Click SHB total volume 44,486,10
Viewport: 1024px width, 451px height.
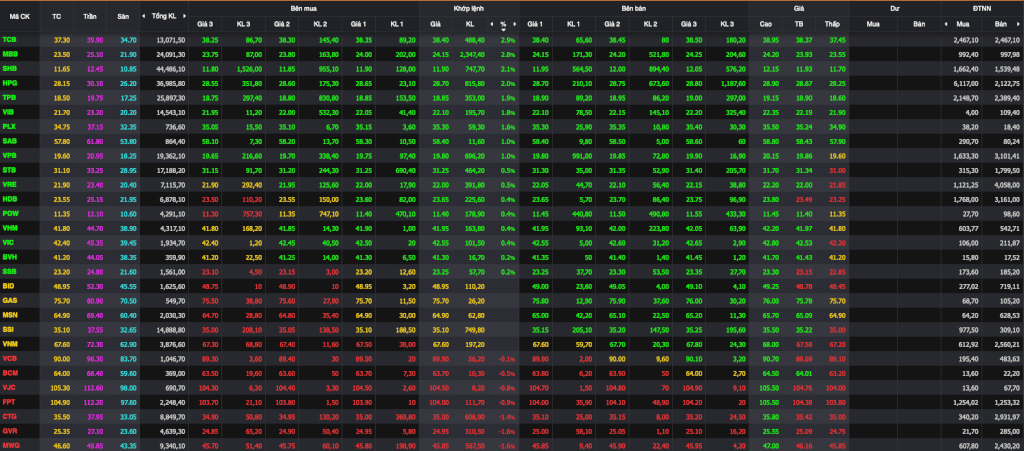pyautogui.click(x=171, y=69)
